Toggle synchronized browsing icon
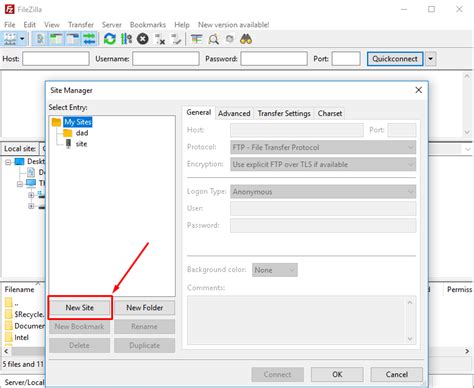The width and height of the screenshot is (474, 388). point(230,39)
